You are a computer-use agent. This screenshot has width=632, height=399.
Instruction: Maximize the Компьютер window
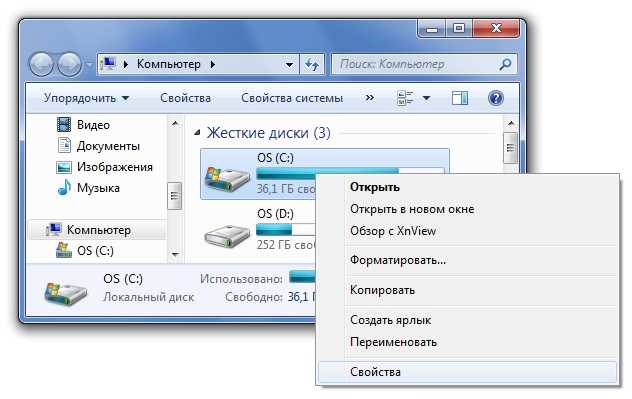click(459, 29)
